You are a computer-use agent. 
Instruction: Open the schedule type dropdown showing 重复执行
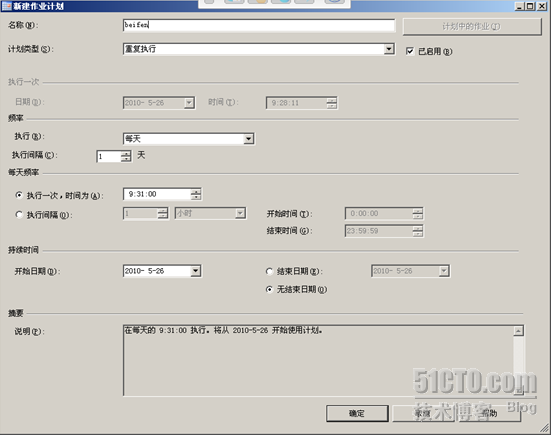(389, 49)
